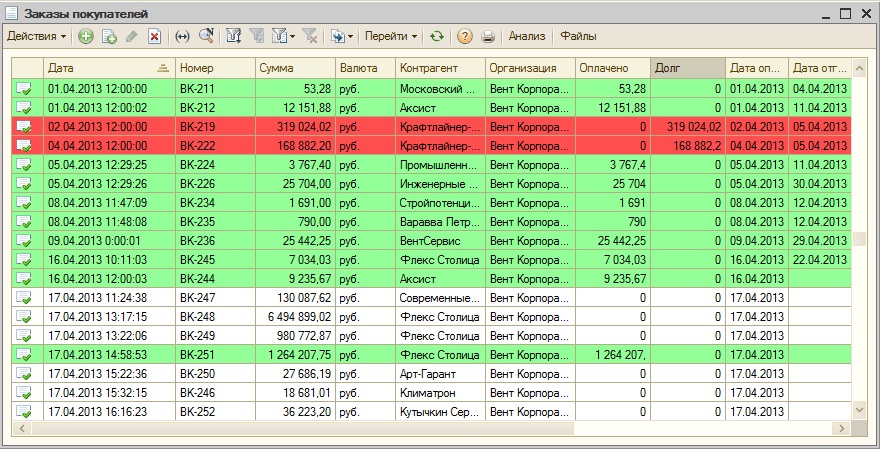
Task: Sort by the Дата column header
Action: [109, 68]
